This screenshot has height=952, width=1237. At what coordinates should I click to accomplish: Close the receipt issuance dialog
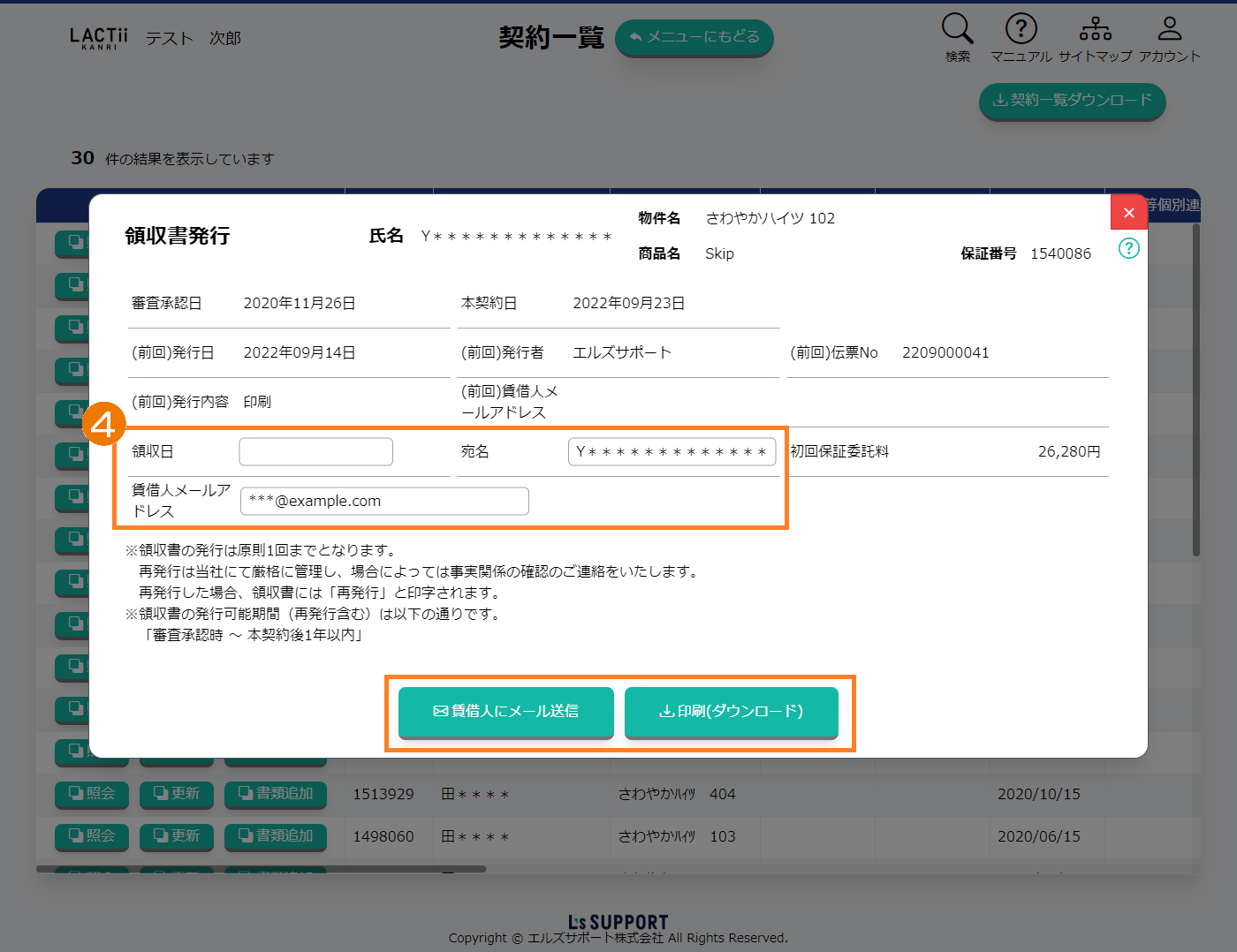pyautogui.click(x=1128, y=213)
